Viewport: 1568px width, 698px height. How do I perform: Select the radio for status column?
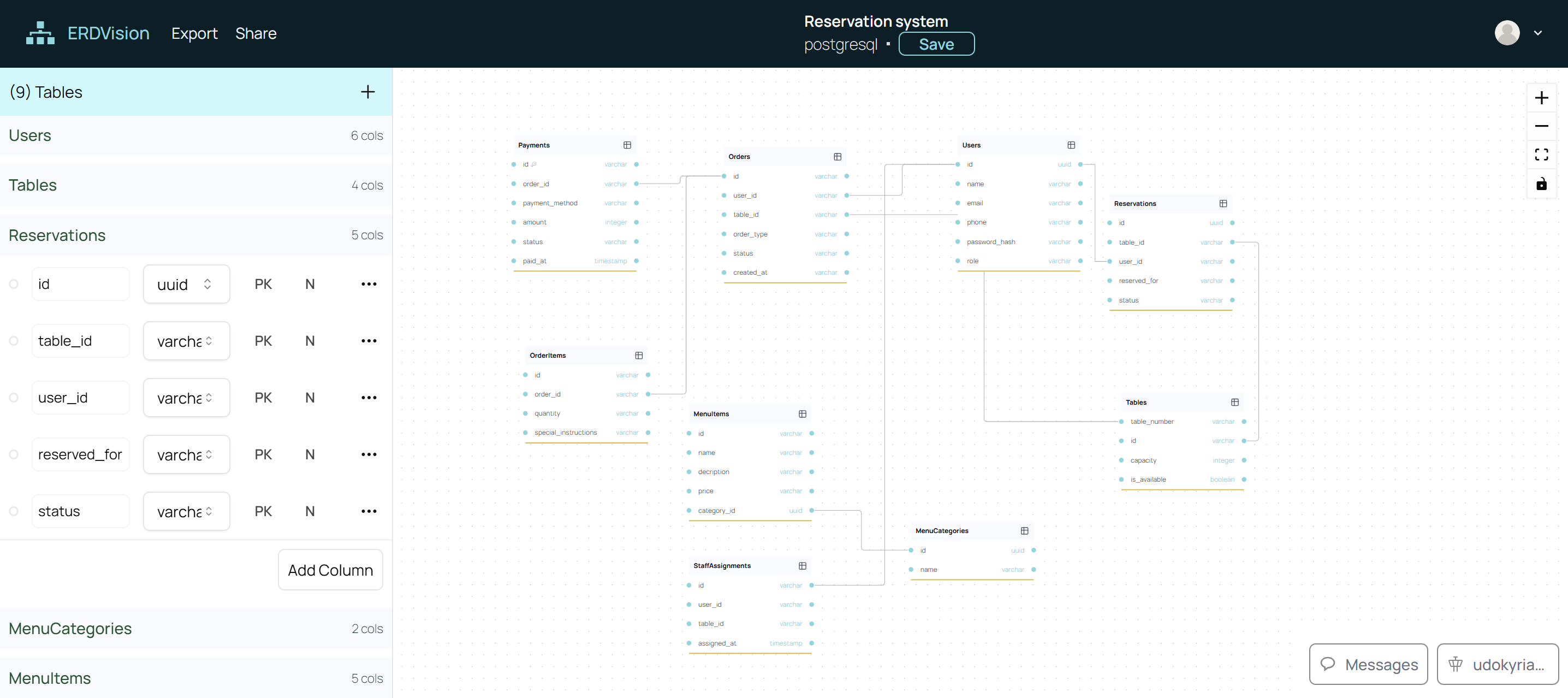pos(14,511)
